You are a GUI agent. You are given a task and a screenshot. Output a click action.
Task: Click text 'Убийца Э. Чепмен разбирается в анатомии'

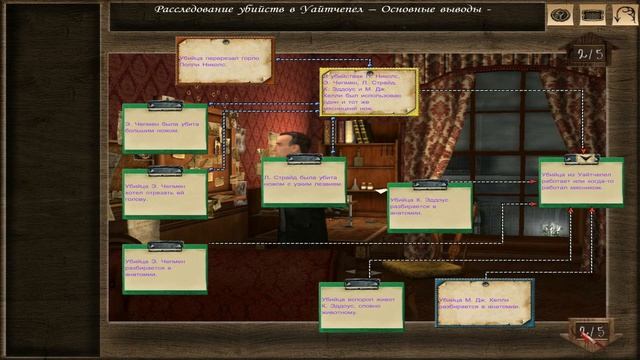tap(156, 268)
